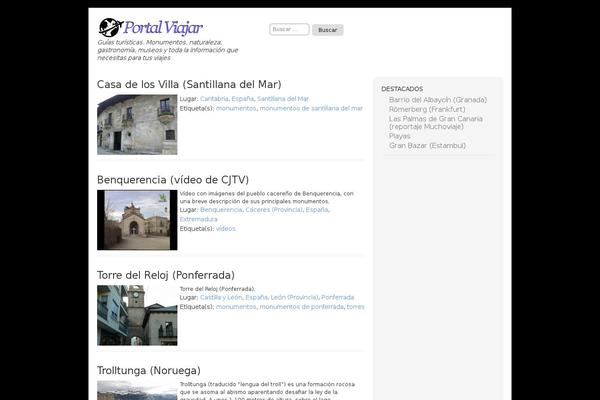Focus the Buscar search input field
The width and height of the screenshot is (600, 400).
[289, 29]
